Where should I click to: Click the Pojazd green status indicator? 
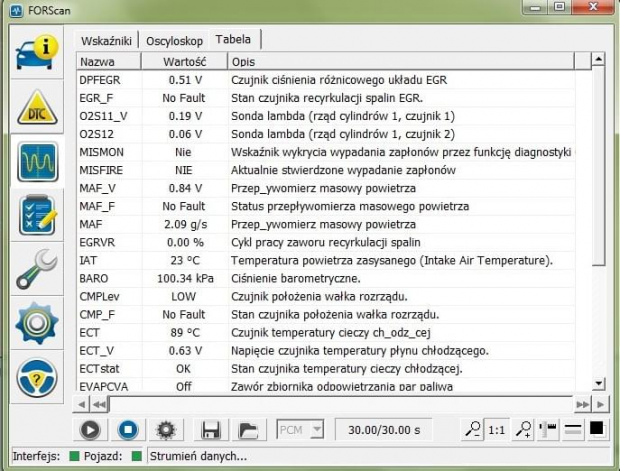click(136, 456)
